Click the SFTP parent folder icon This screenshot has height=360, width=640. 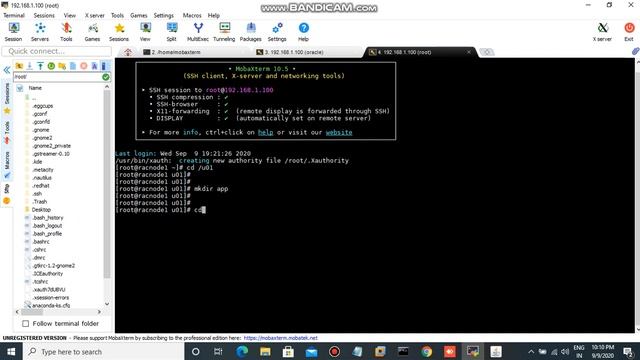[19, 66]
